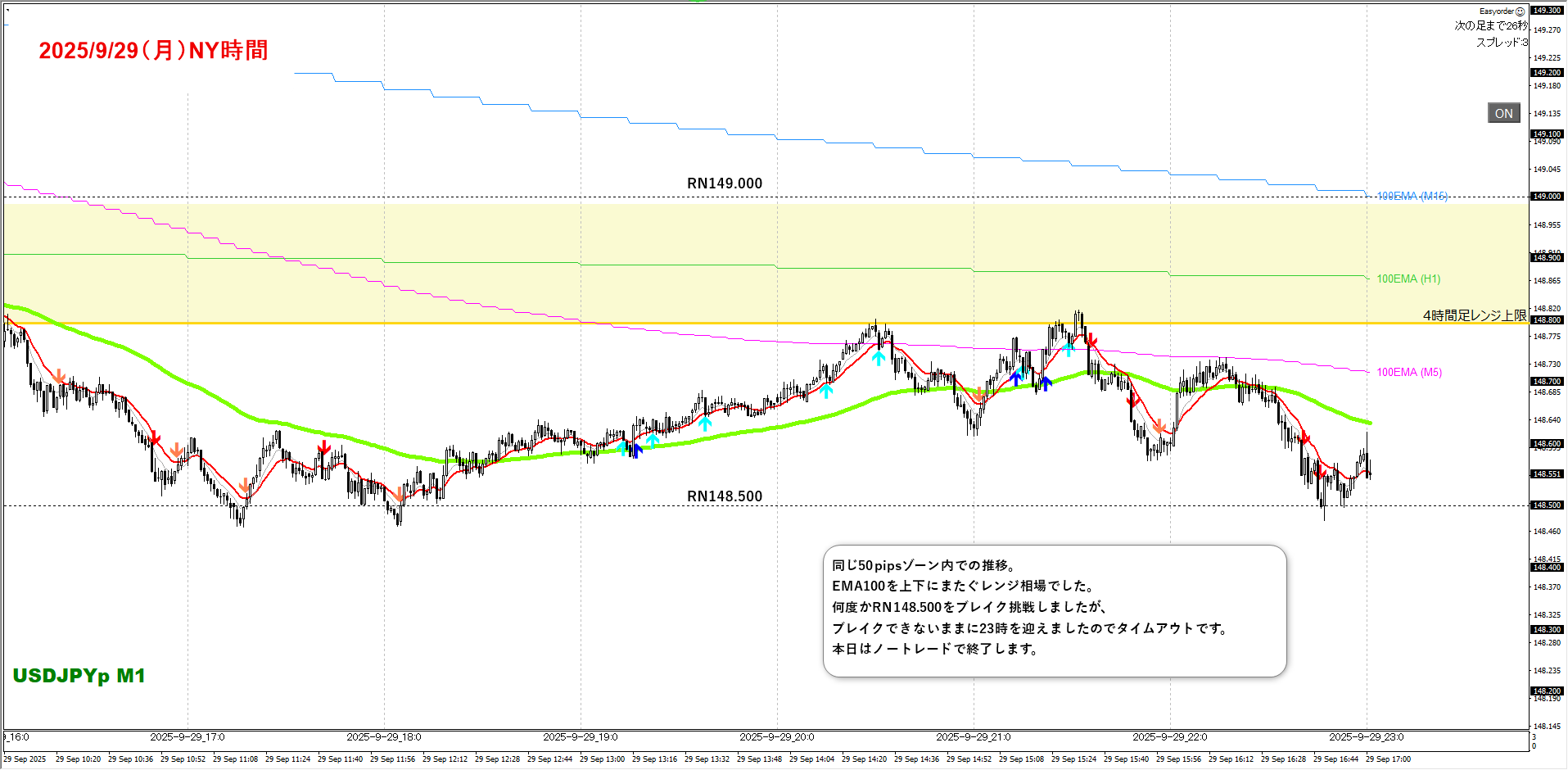The image size is (1568, 770).
Task: Toggle the gray ON button
Action: tap(1503, 113)
